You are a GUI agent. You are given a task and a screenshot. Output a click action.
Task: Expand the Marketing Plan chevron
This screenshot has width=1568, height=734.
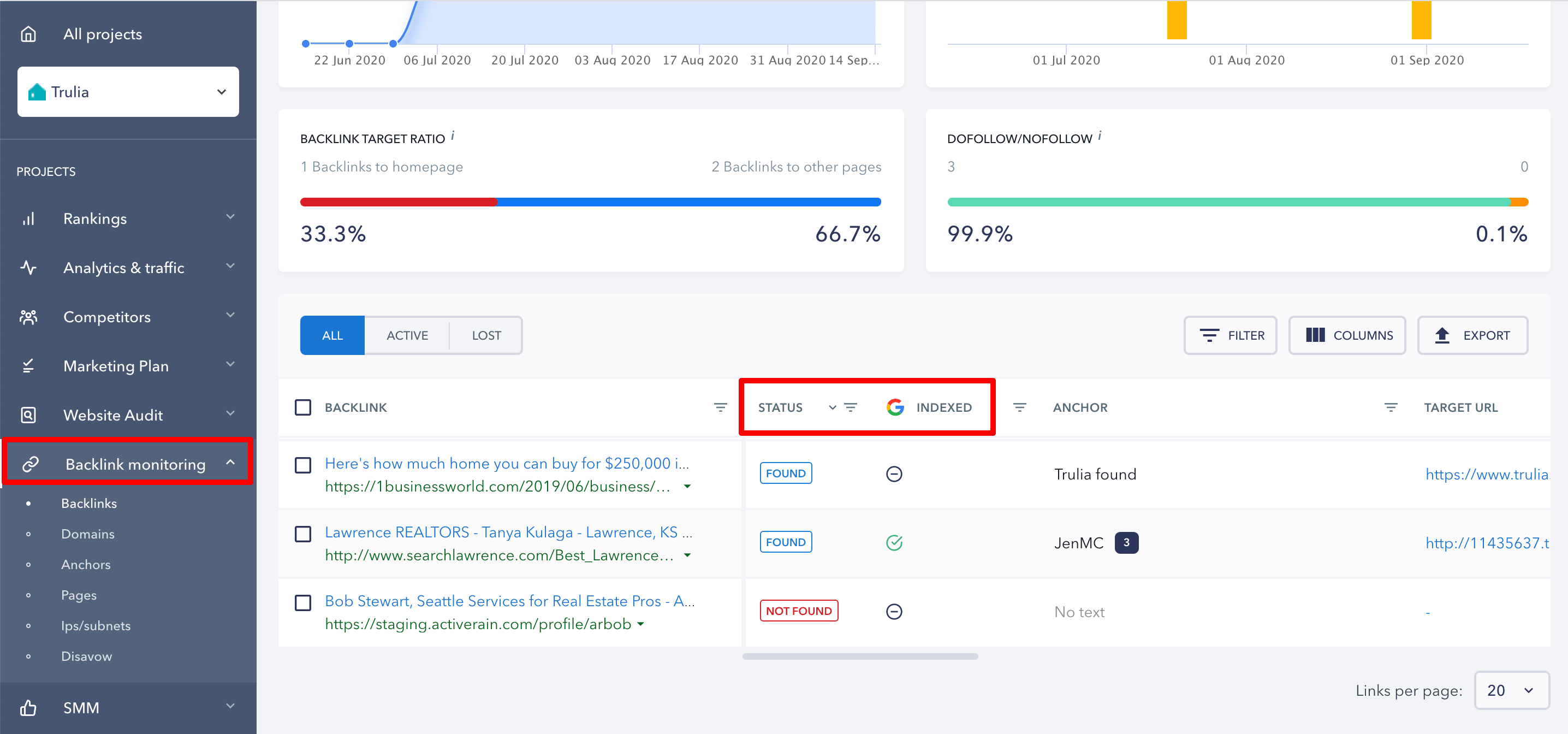[x=230, y=364]
